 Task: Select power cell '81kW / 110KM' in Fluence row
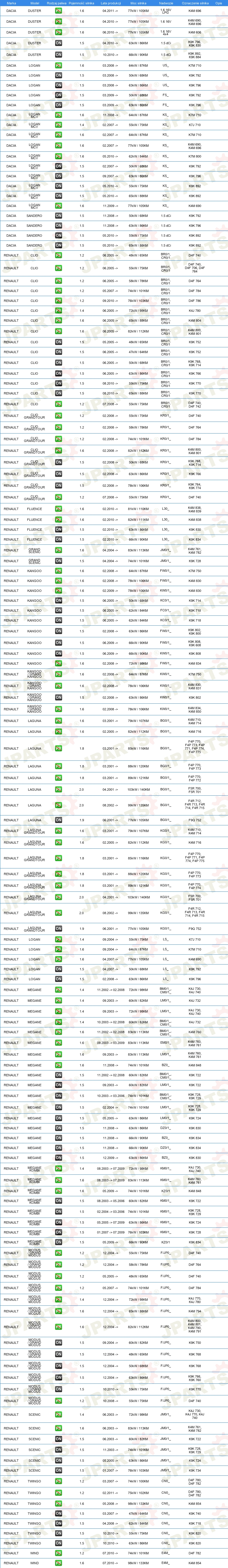coord(138,509)
